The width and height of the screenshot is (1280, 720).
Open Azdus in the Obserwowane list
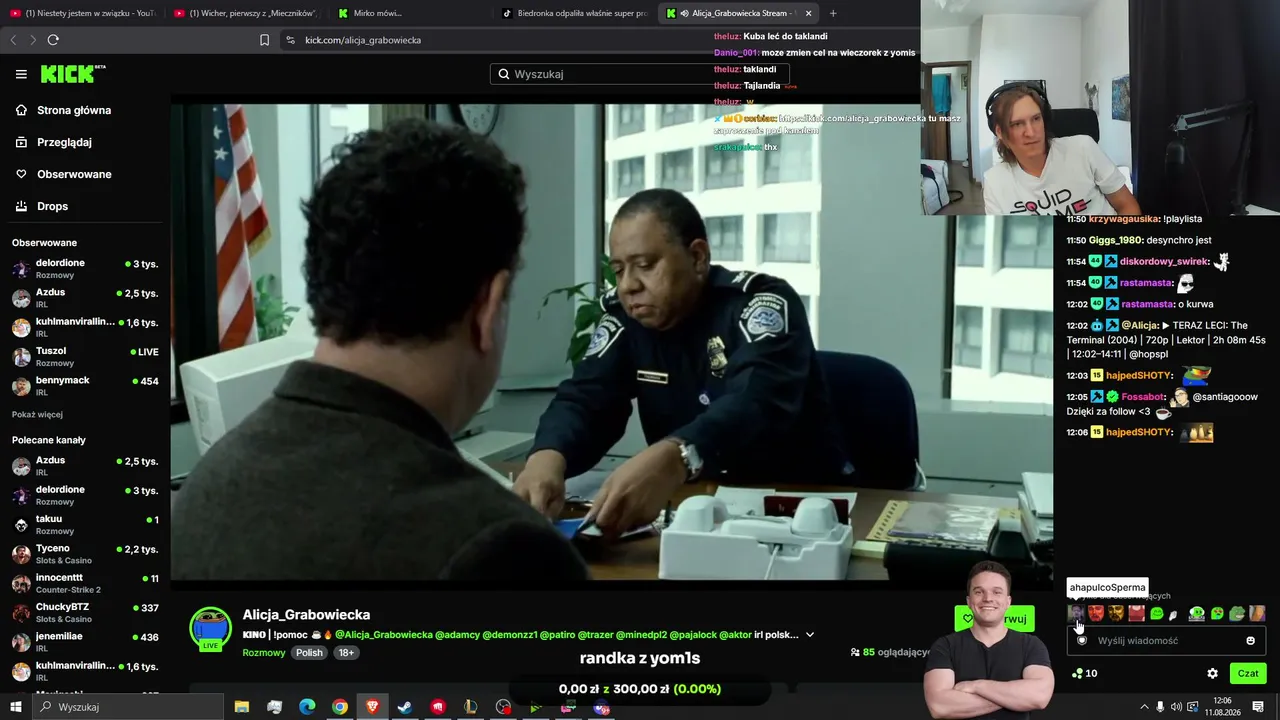[x=85, y=298]
